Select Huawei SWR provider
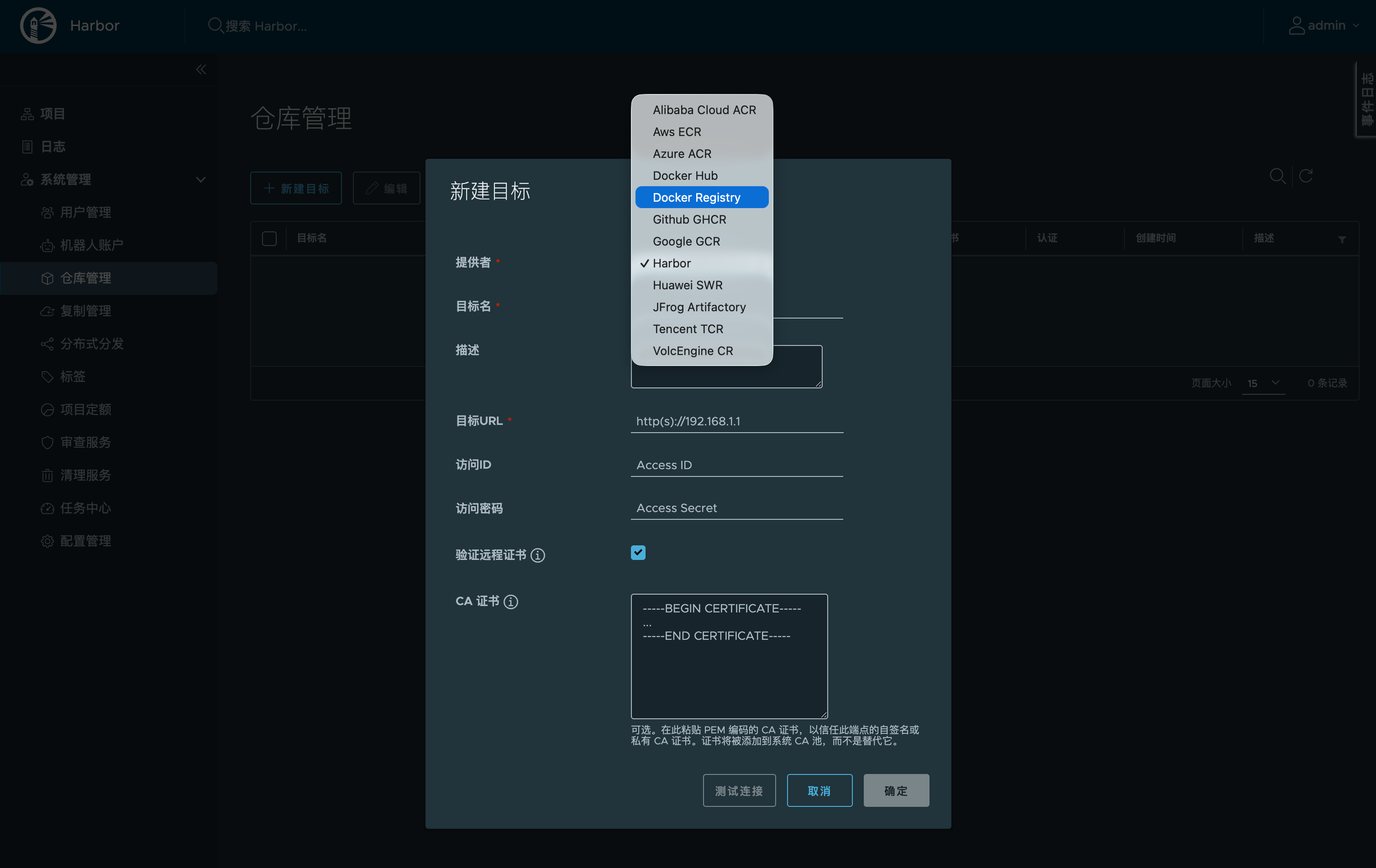The height and width of the screenshot is (868, 1376). click(x=702, y=285)
